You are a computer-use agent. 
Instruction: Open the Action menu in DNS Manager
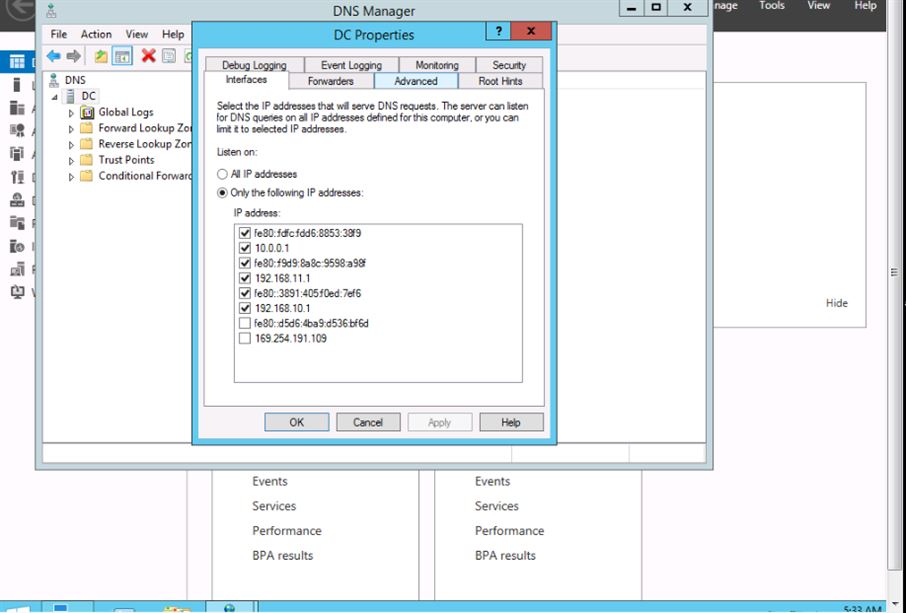coord(96,34)
